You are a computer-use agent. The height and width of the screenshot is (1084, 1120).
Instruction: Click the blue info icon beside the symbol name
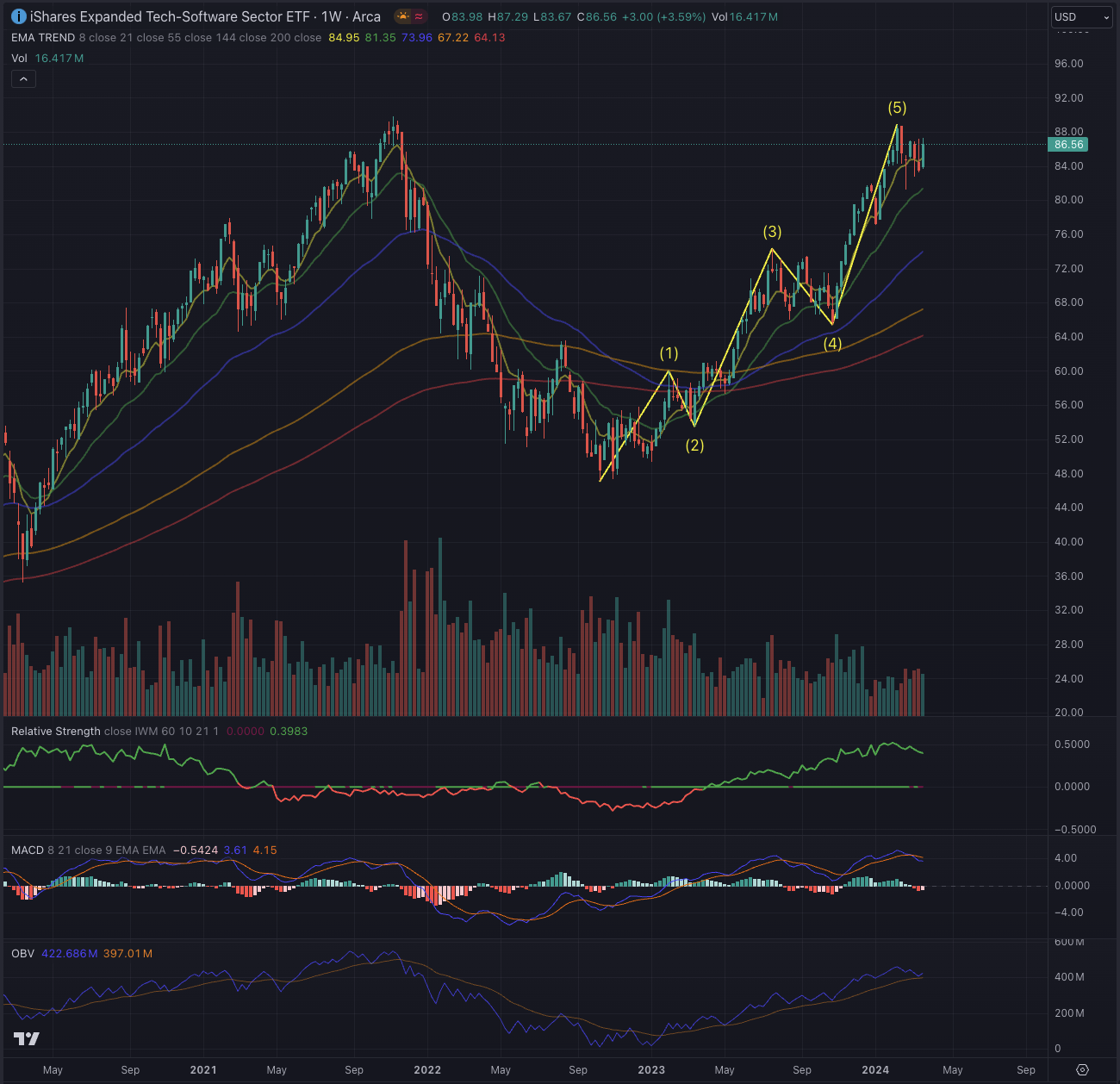[x=18, y=16]
